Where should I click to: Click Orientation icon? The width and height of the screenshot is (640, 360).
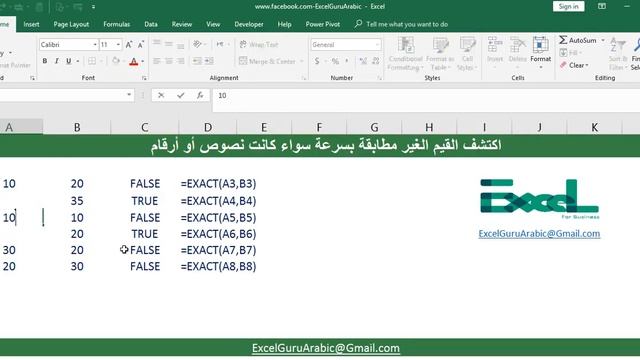(198, 44)
